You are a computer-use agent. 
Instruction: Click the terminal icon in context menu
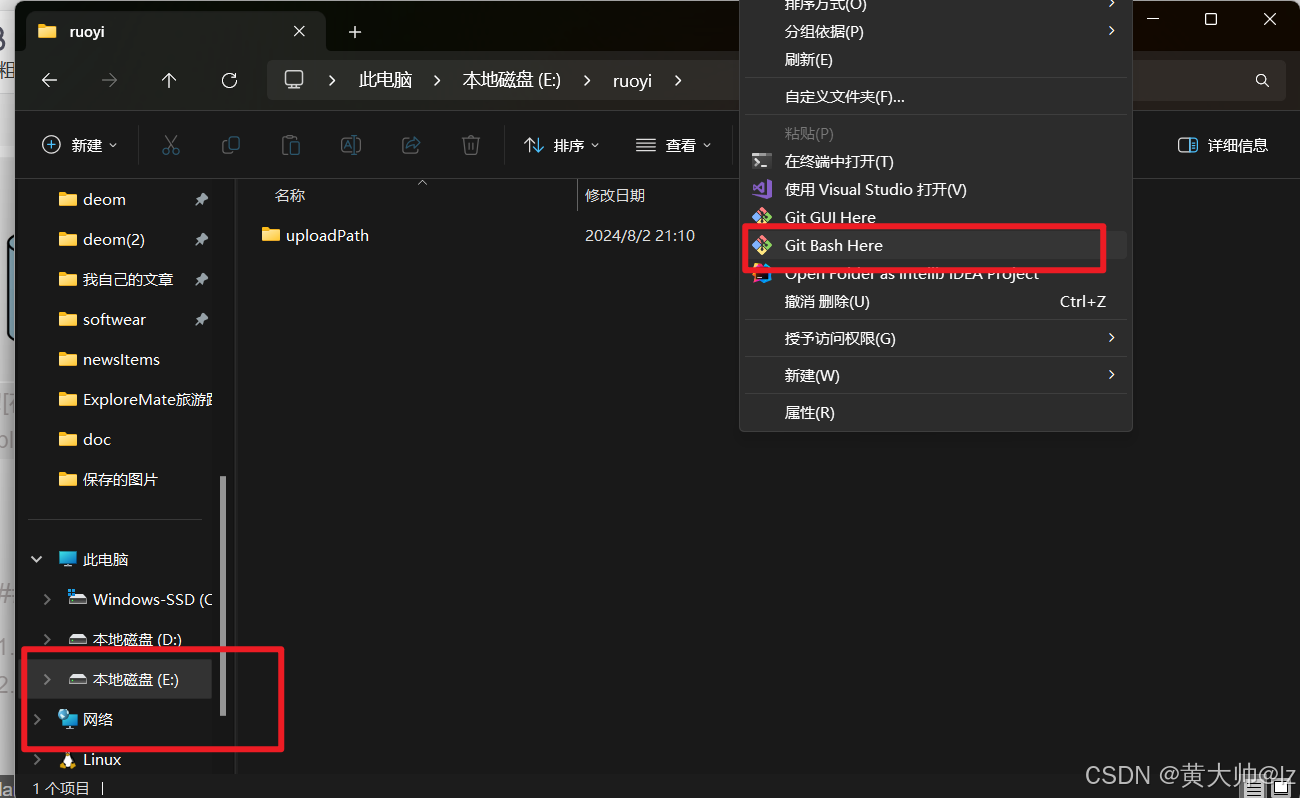click(x=762, y=161)
